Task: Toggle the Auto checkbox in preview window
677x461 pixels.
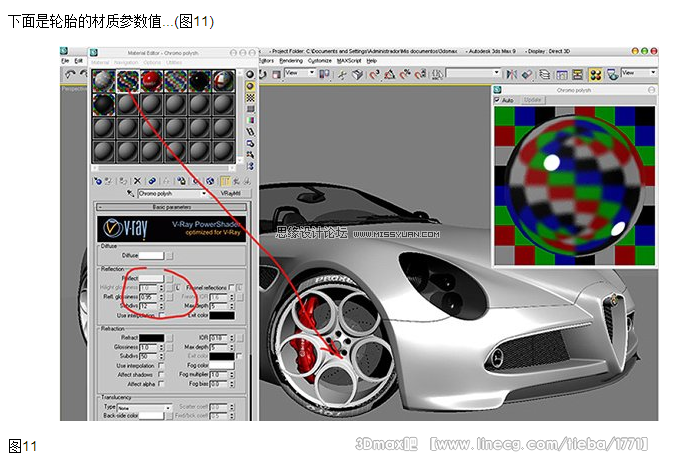Action: [x=497, y=100]
